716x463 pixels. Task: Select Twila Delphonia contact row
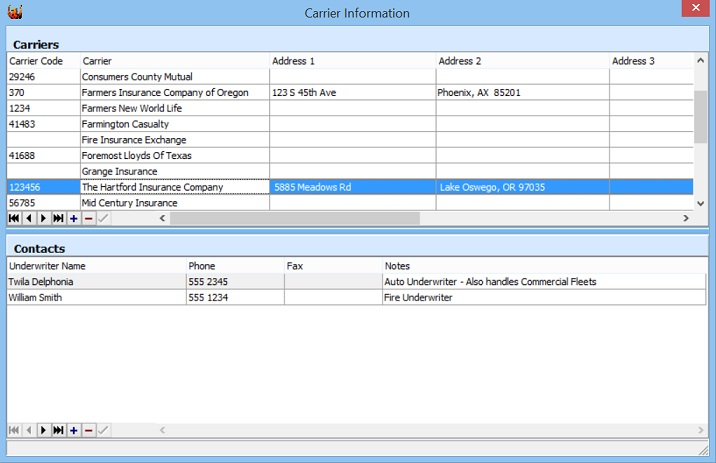357,282
